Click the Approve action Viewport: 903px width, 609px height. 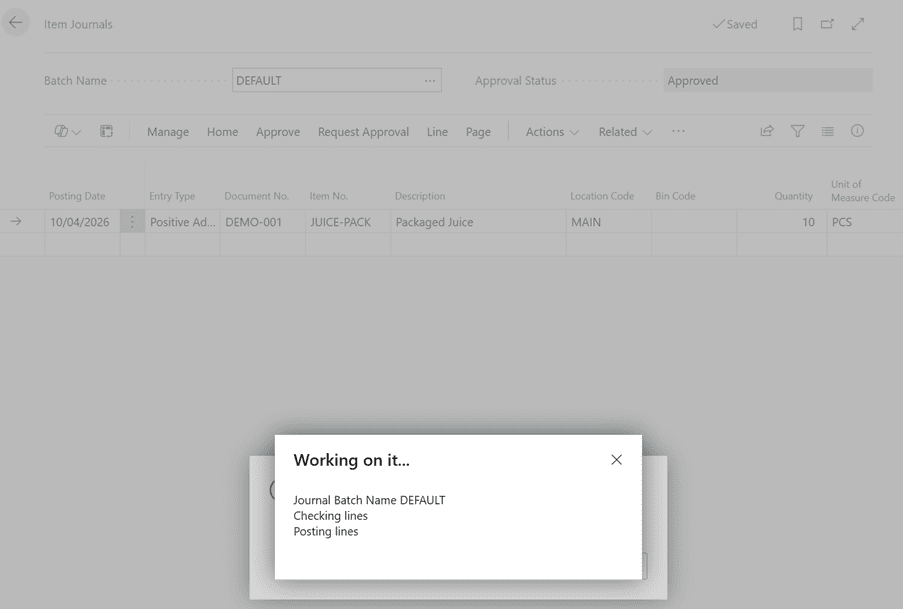pyautogui.click(x=278, y=132)
